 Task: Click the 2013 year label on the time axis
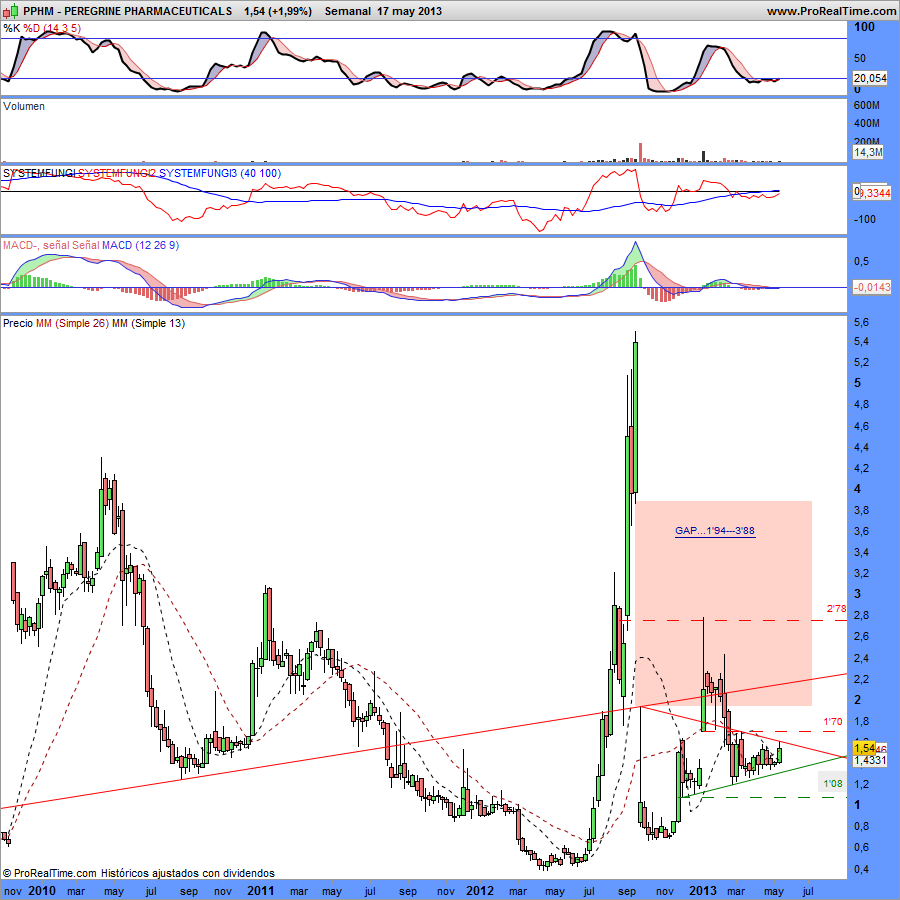(x=703, y=891)
